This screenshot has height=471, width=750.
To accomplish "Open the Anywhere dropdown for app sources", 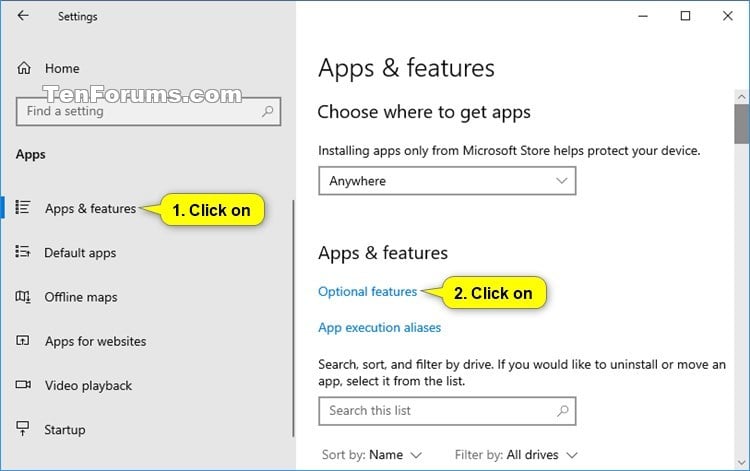I will point(447,181).
